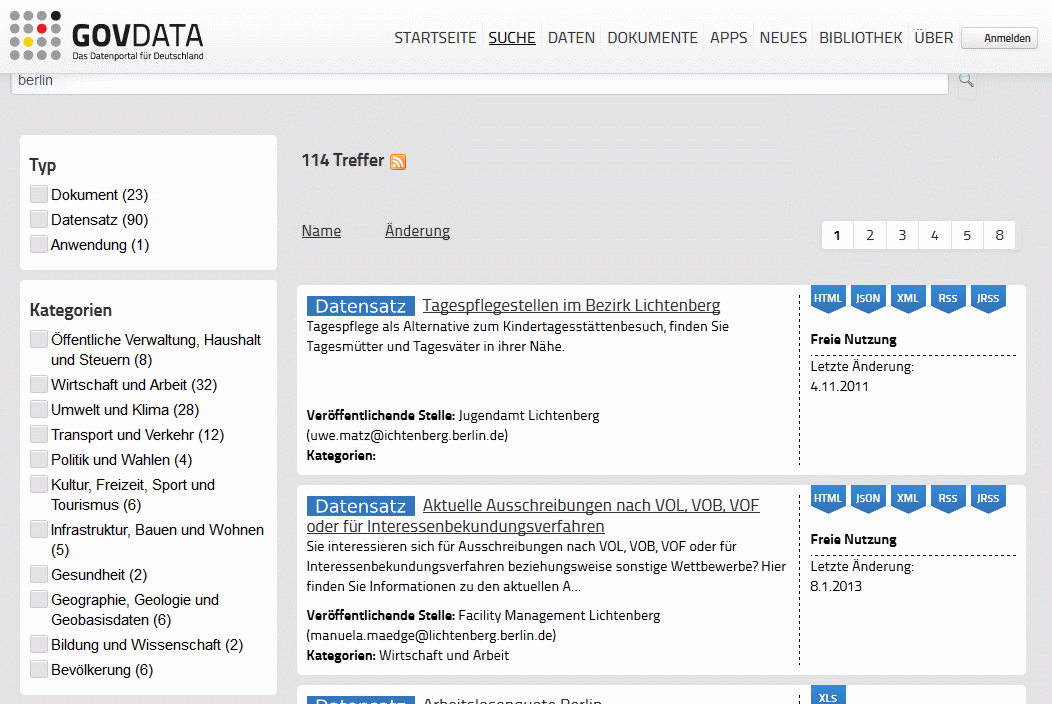Screen dimensions: 1052x704
Task: Open RSS format badge for Aktuelle Ausschreibungen dataset
Action: pos(948,498)
